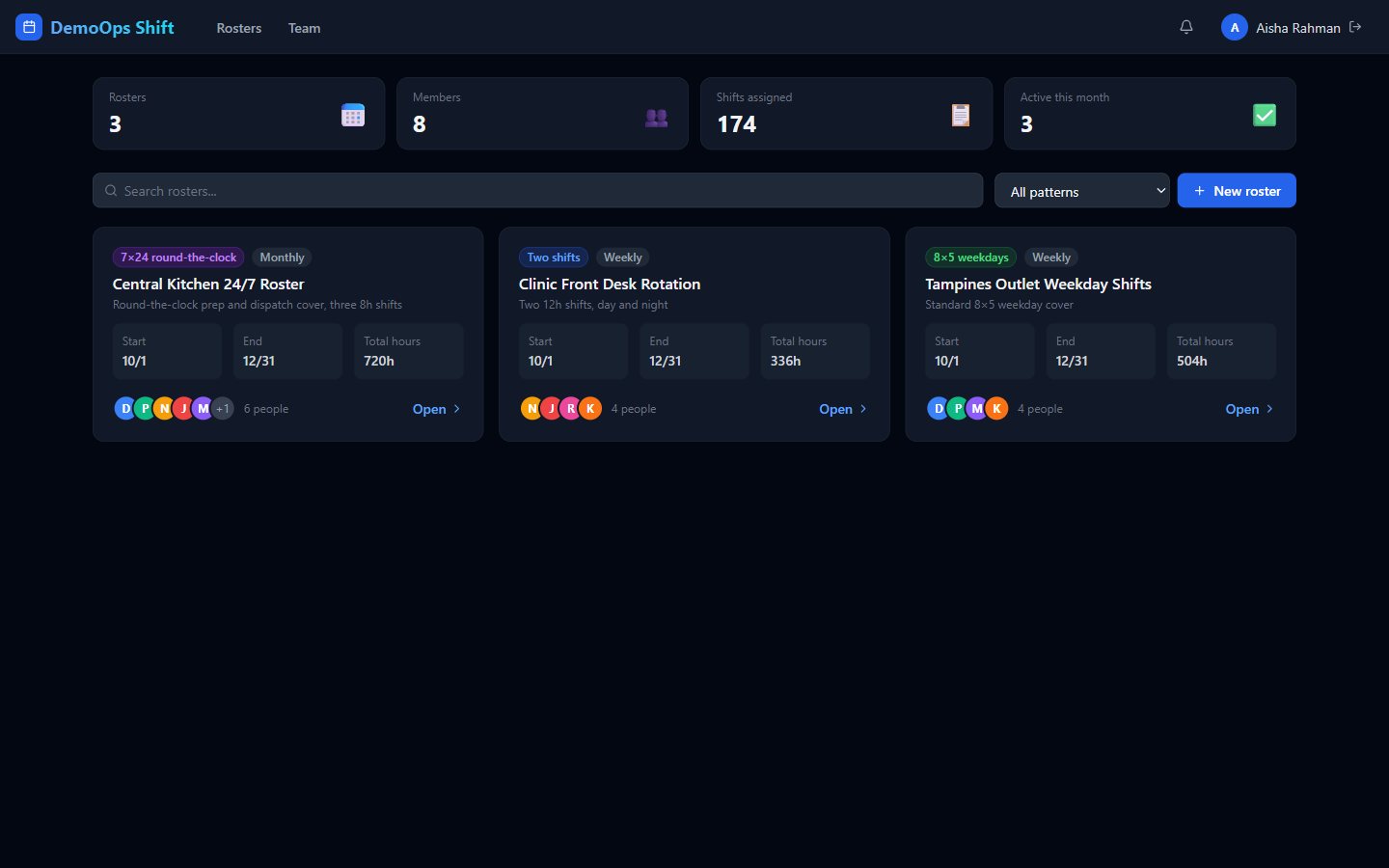Click the 8×5 weekdays pattern tag
The image size is (1389, 868).
pyautogui.click(x=970, y=258)
